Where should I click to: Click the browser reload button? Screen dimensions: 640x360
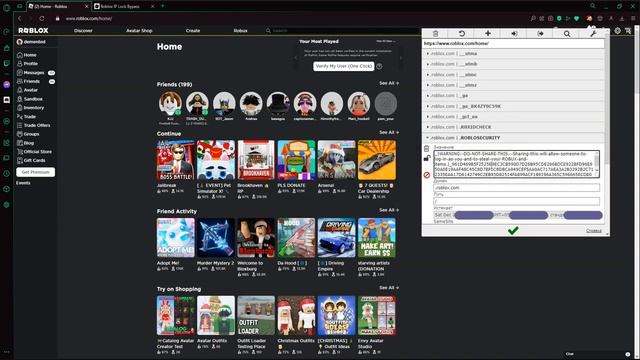(42, 18)
